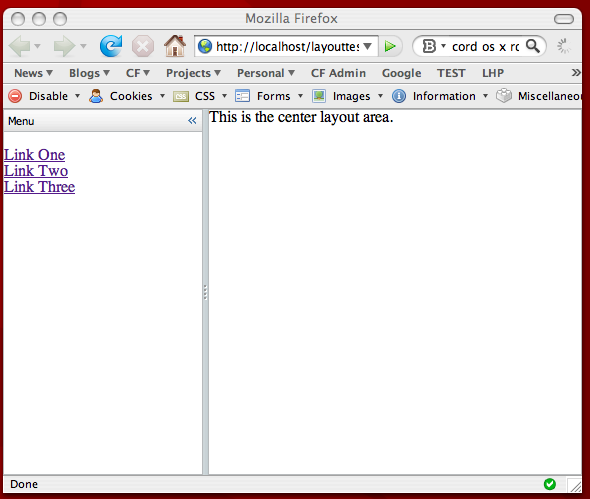Collapse the Menu panel with double chevron

pos(192,121)
